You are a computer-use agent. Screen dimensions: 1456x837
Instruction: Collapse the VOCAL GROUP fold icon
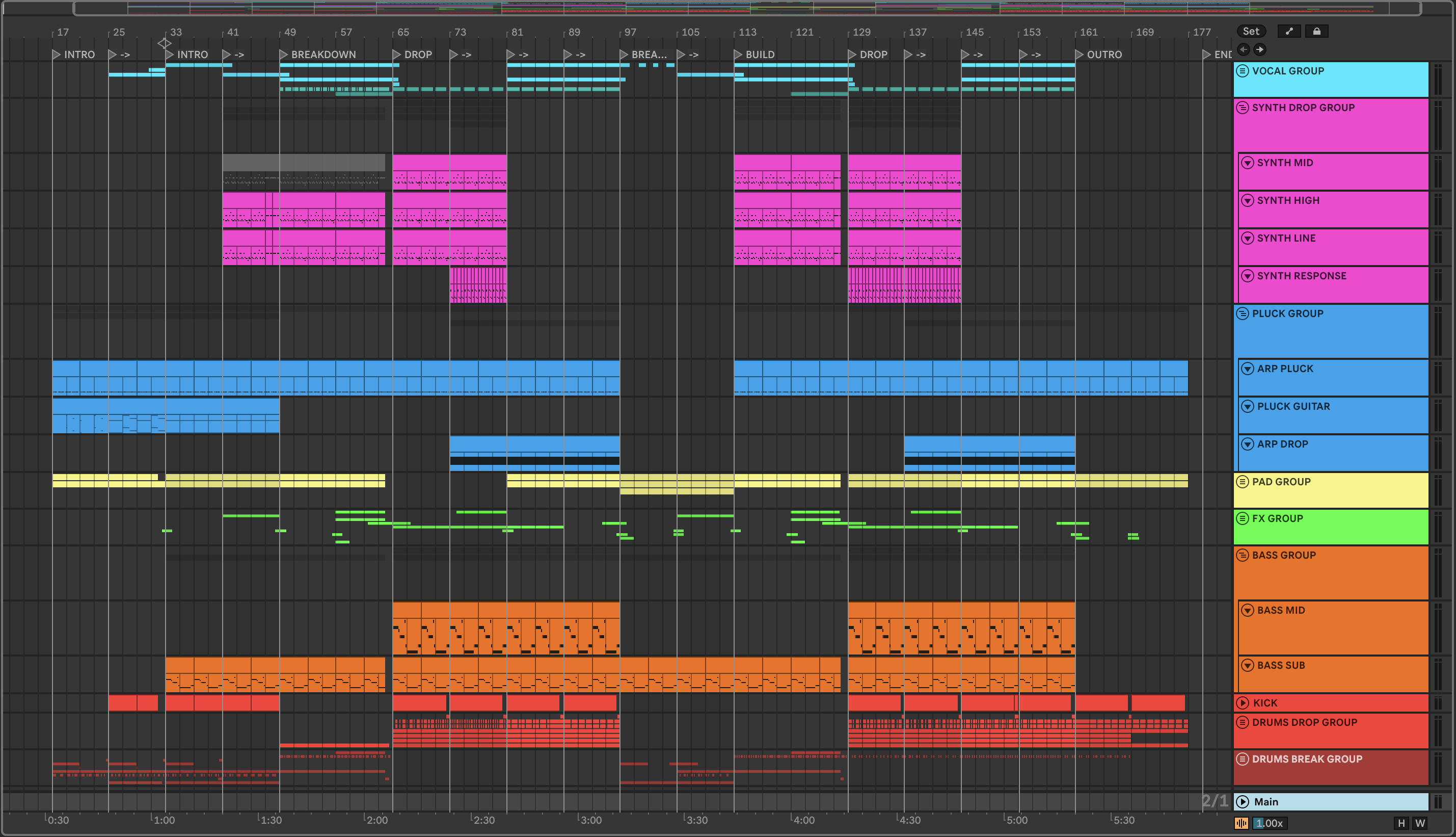click(x=1243, y=71)
